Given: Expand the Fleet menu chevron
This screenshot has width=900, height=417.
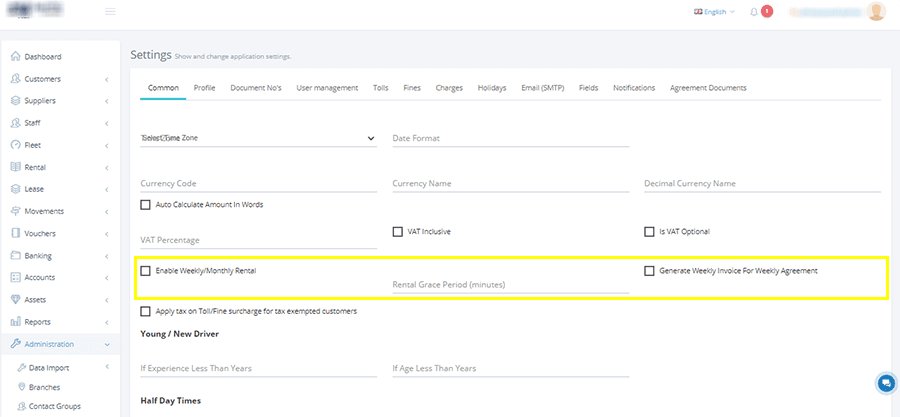Looking at the screenshot, I should (x=107, y=146).
